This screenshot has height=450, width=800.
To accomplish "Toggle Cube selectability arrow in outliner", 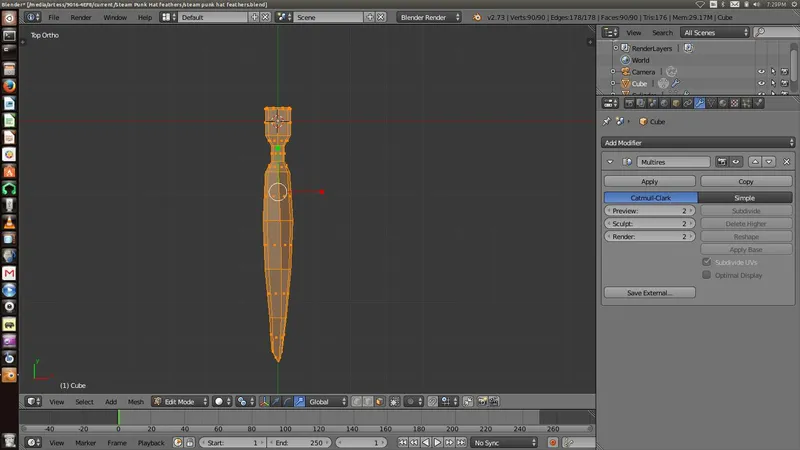I will (773, 84).
